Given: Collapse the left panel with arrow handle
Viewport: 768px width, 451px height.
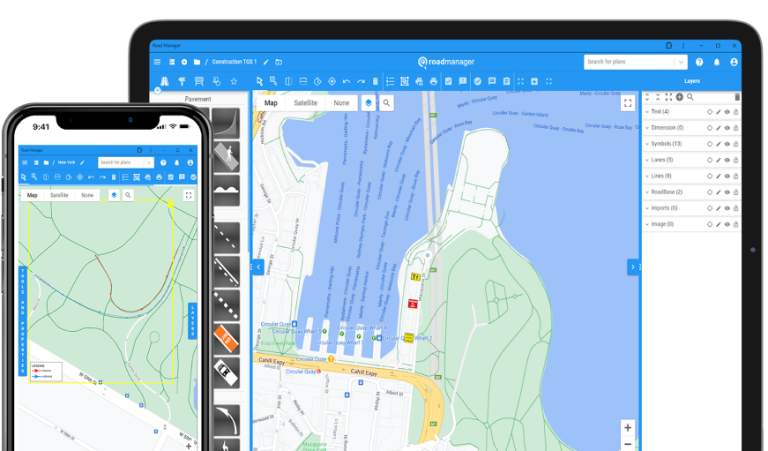Looking at the screenshot, I should (257, 267).
